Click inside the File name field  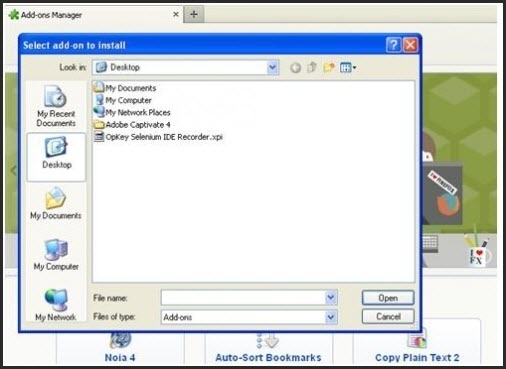coord(243,297)
